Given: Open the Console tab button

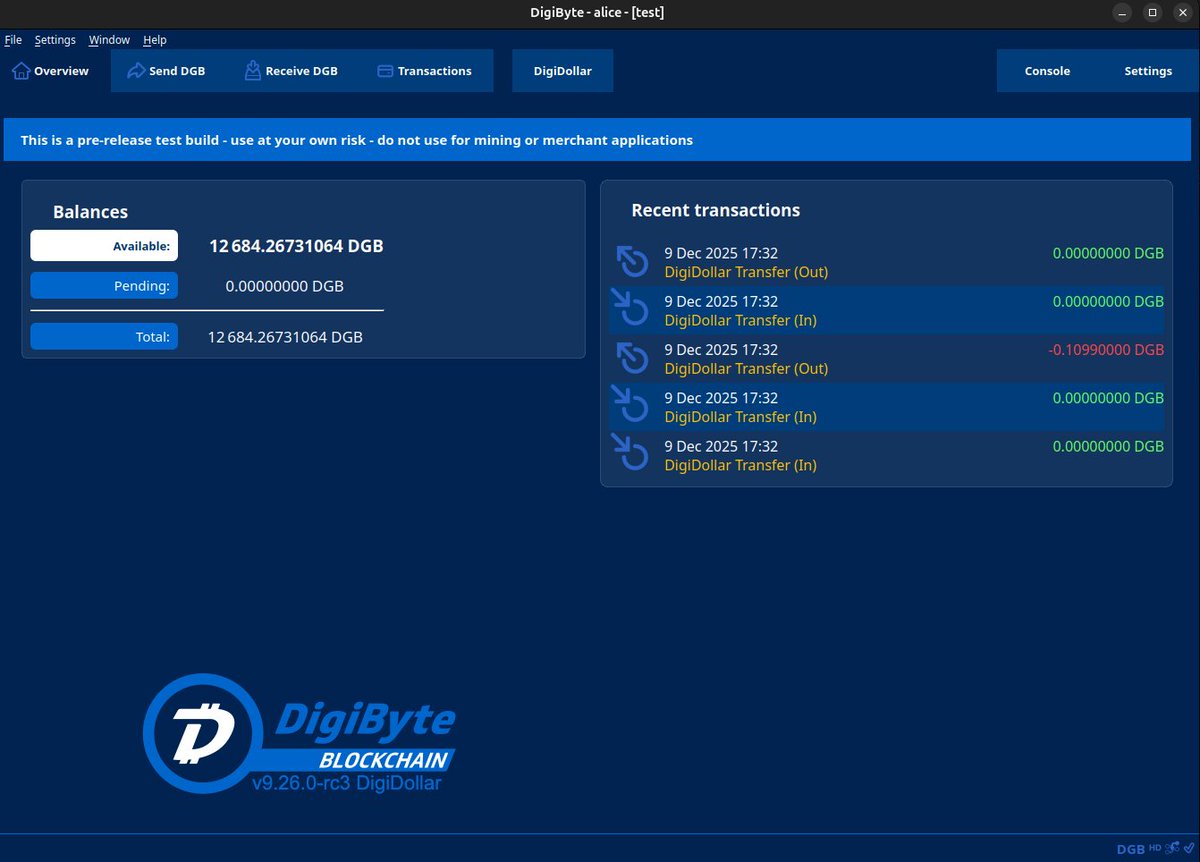Looking at the screenshot, I should click(1047, 71).
